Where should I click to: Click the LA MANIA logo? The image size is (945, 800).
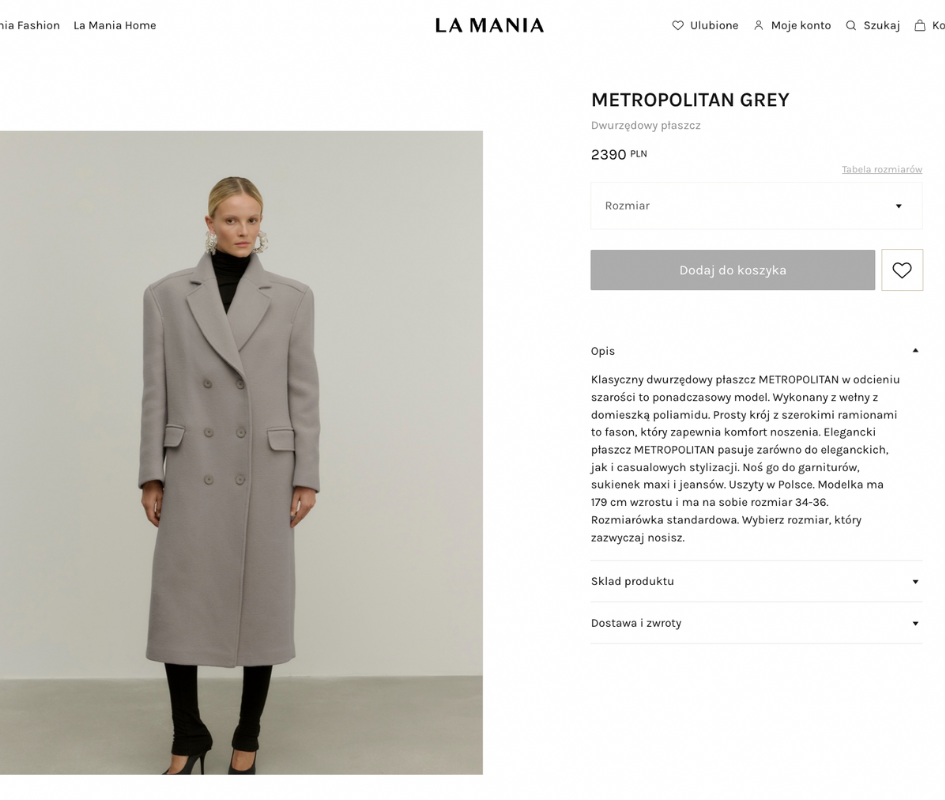click(x=489, y=25)
